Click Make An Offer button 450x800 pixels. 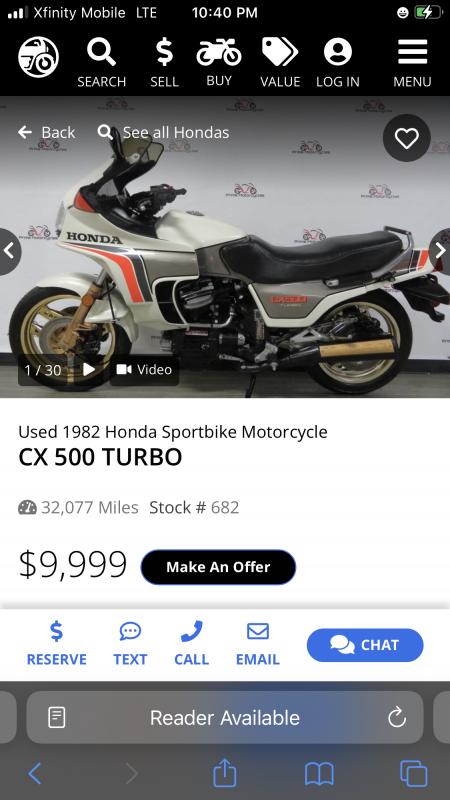[218, 567]
